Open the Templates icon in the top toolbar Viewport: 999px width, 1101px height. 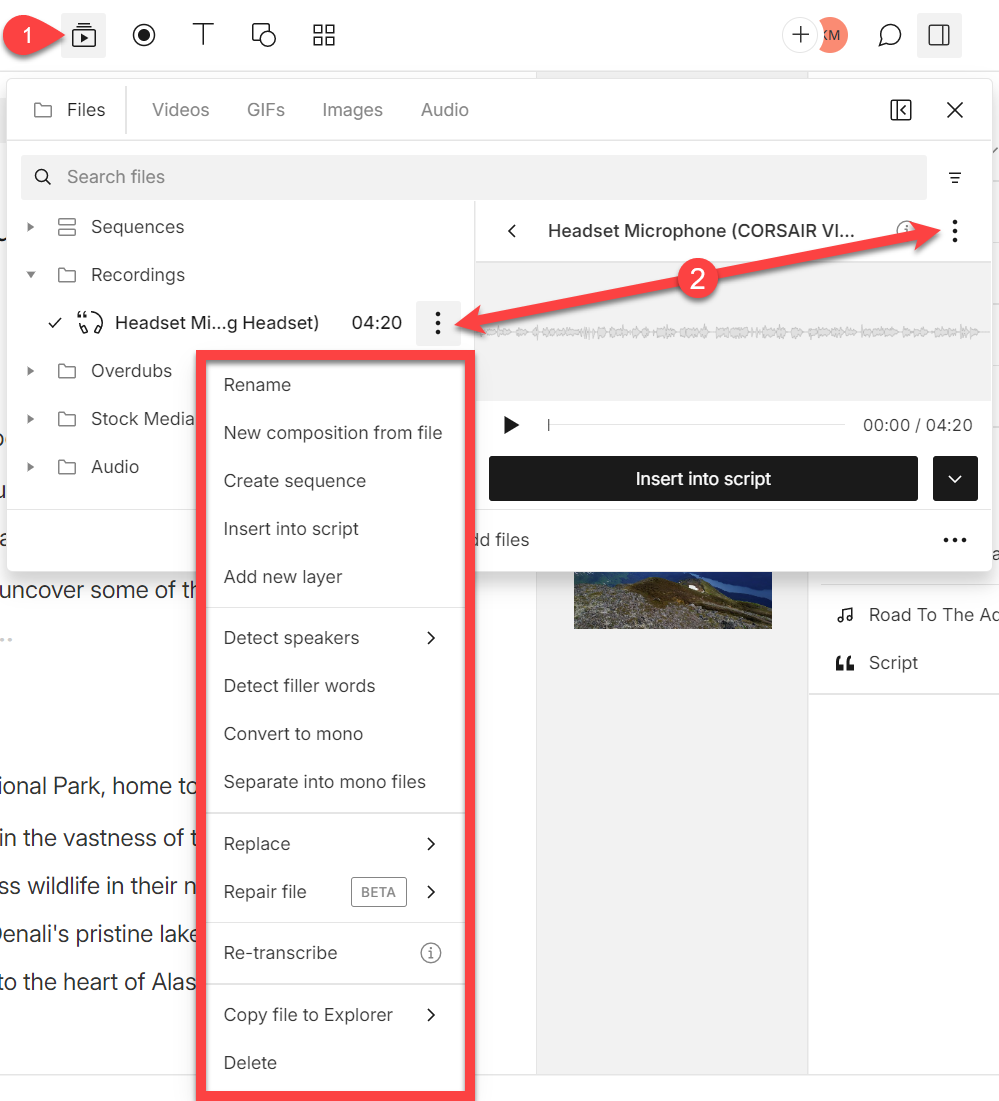tap(323, 34)
